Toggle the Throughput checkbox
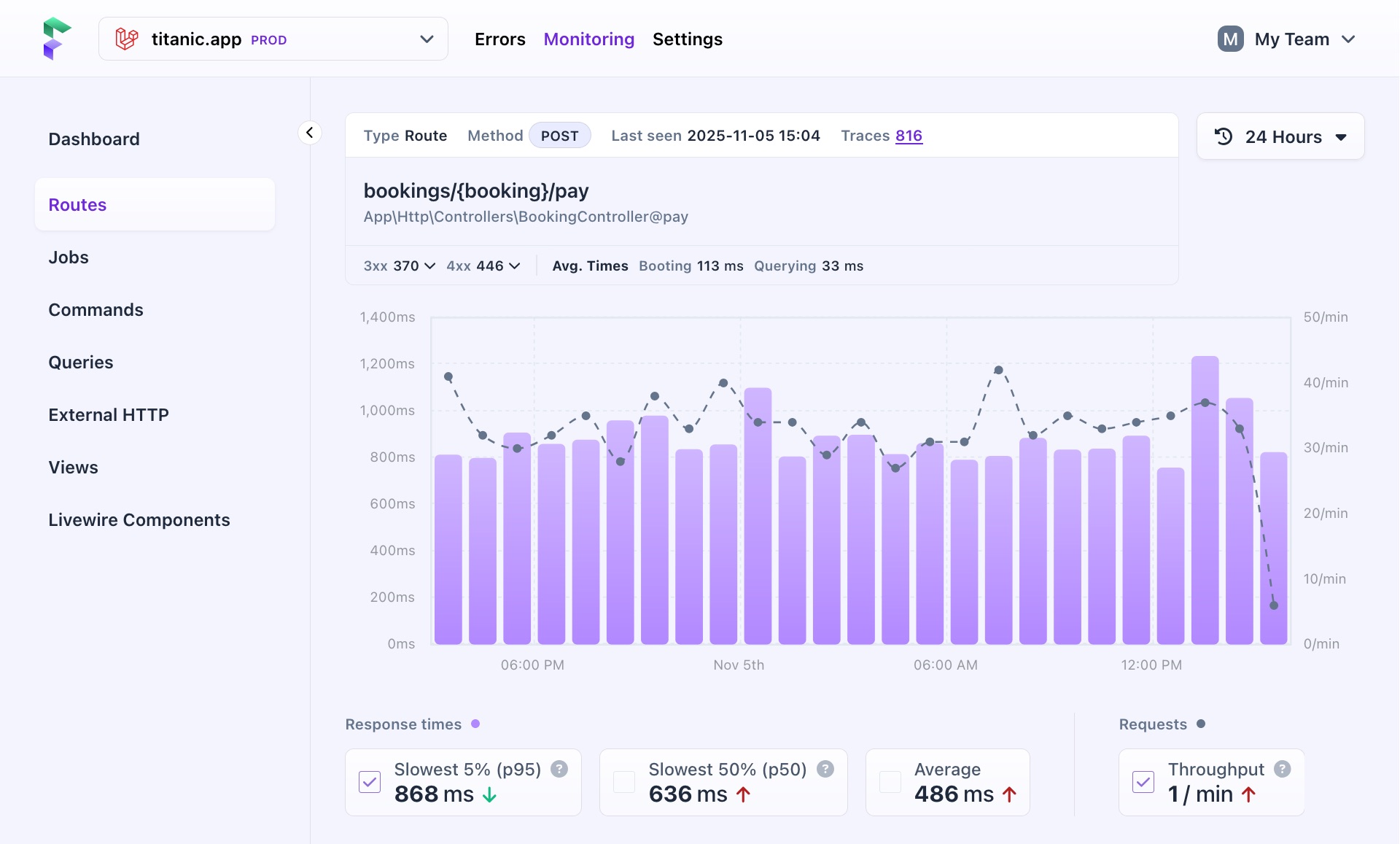 pyautogui.click(x=1143, y=782)
